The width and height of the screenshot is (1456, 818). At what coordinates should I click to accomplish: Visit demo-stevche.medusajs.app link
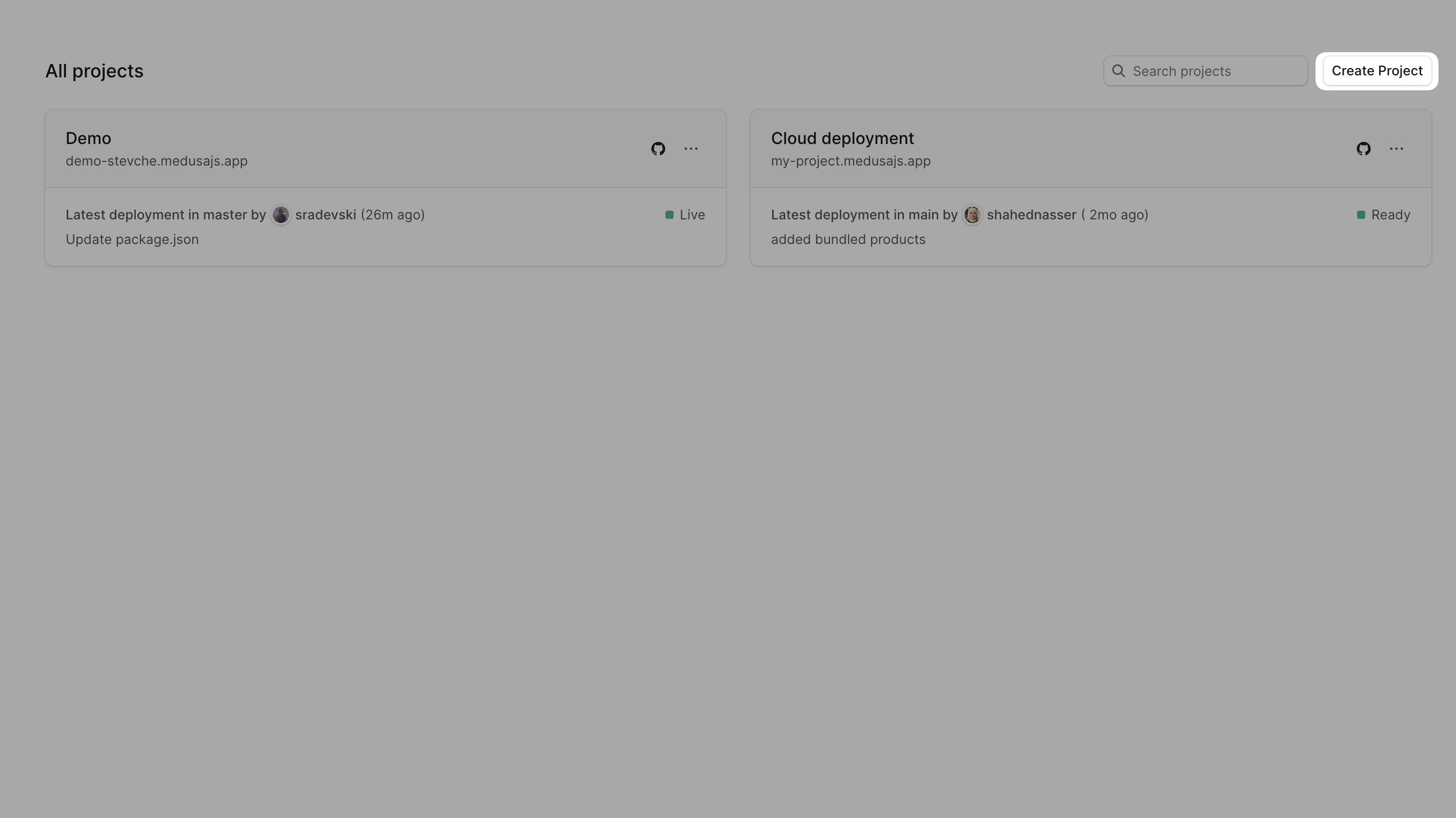(156, 161)
